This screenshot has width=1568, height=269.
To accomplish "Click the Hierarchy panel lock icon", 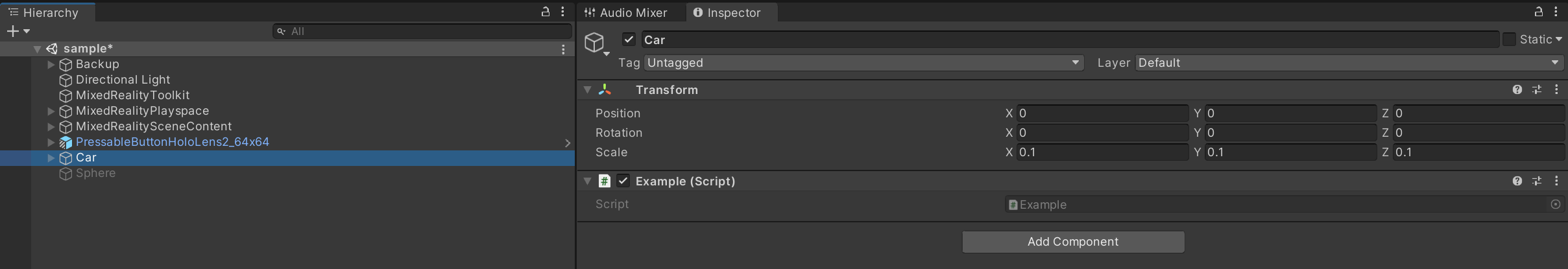I will coord(546,12).
